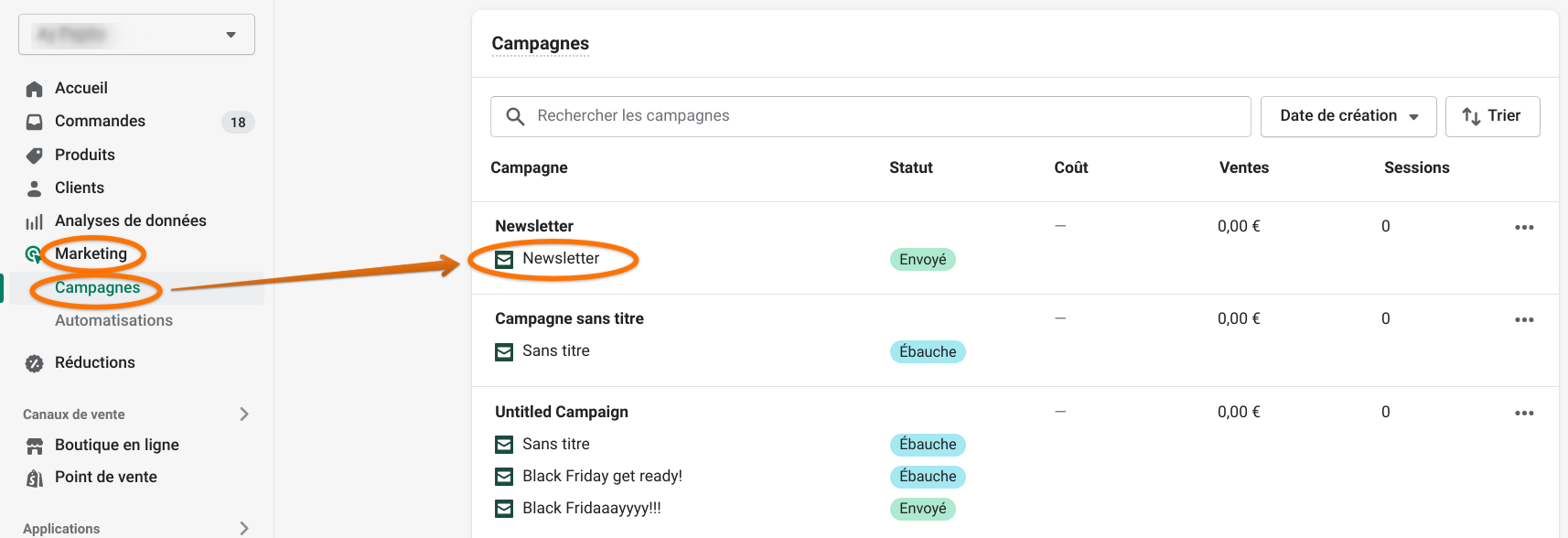Select the Campagnes submenu item
The image size is (1568, 538).
97,287
